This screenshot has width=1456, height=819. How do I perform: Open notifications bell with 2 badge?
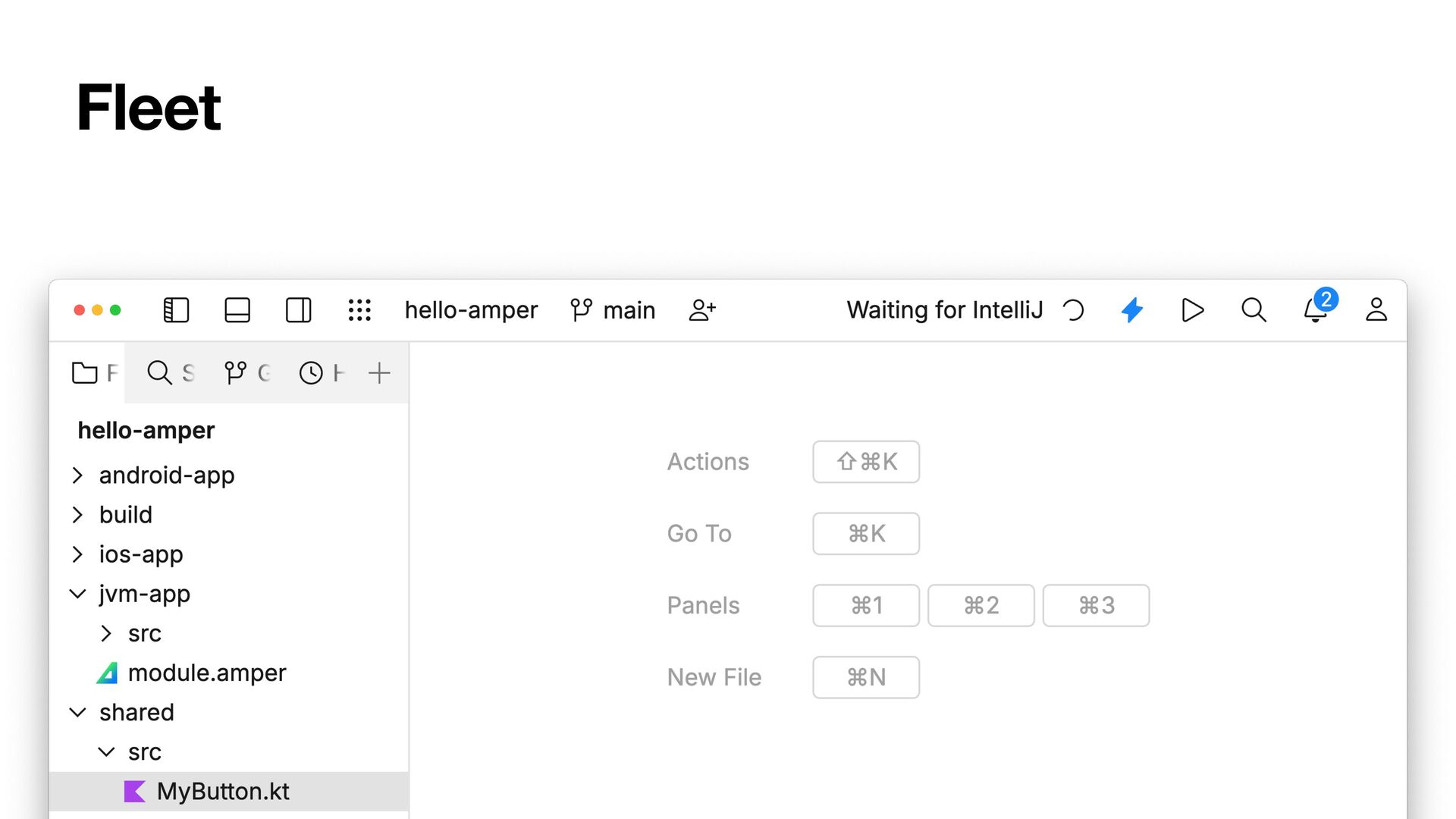[1319, 307]
